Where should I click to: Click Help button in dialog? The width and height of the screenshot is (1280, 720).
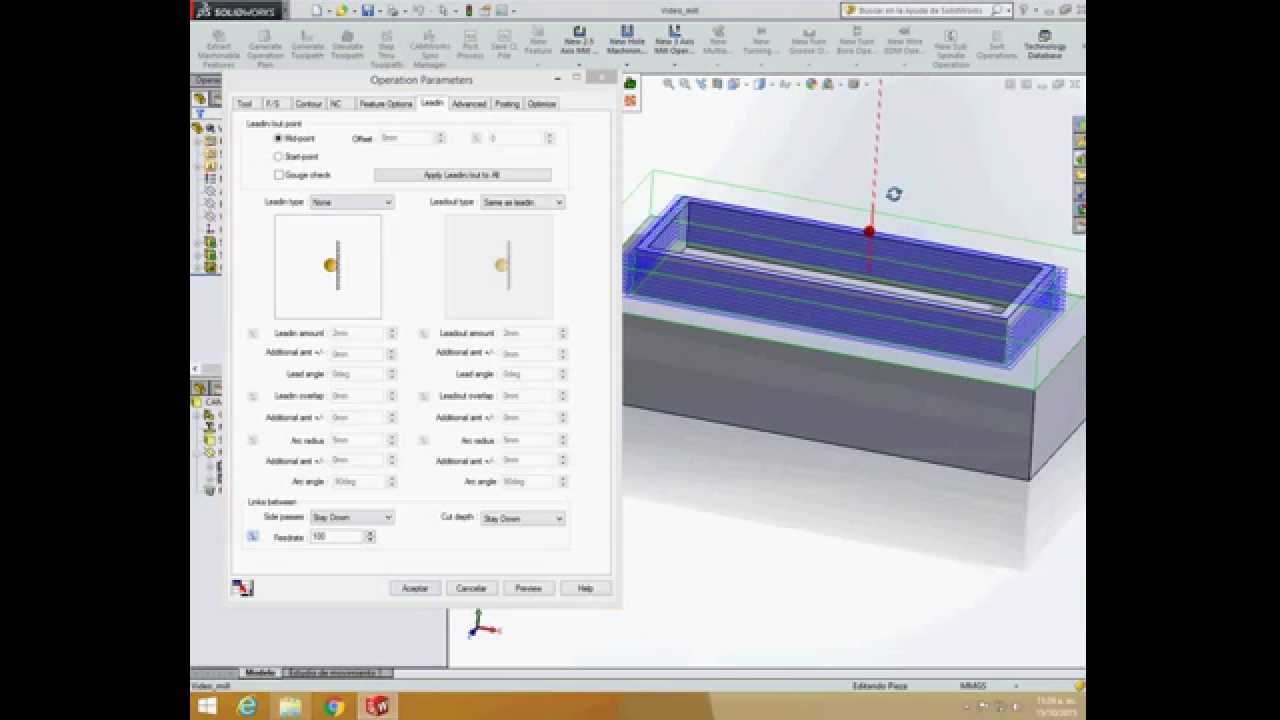tap(585, 588)
